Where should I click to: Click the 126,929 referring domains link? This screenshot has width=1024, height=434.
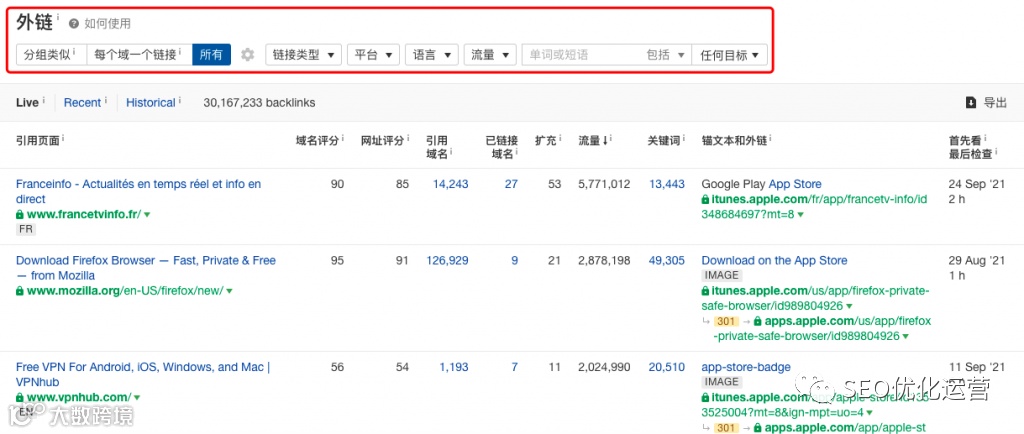click(447, 260)
